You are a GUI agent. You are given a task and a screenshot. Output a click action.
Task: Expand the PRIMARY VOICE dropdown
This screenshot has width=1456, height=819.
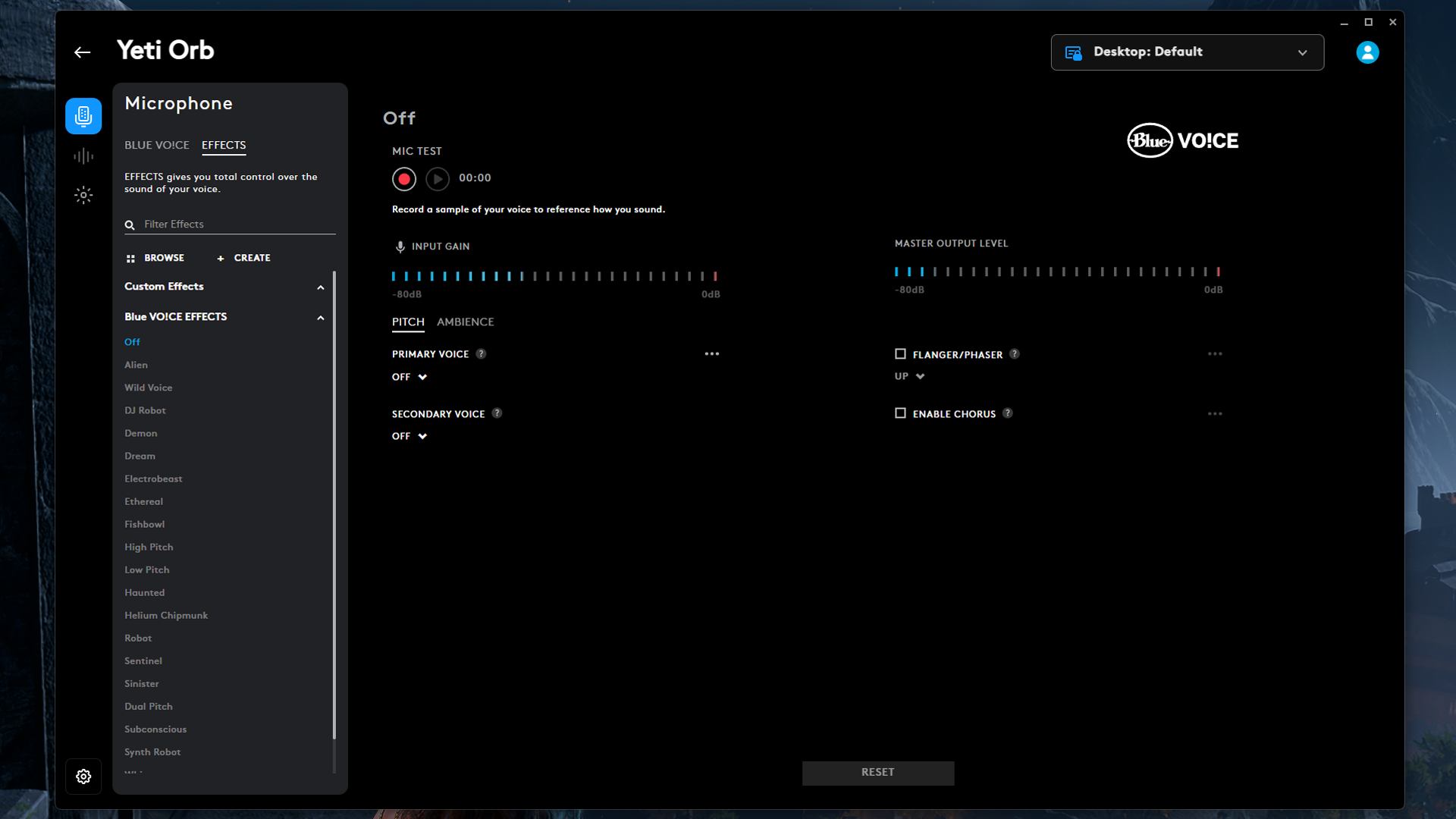pos(409,377)
